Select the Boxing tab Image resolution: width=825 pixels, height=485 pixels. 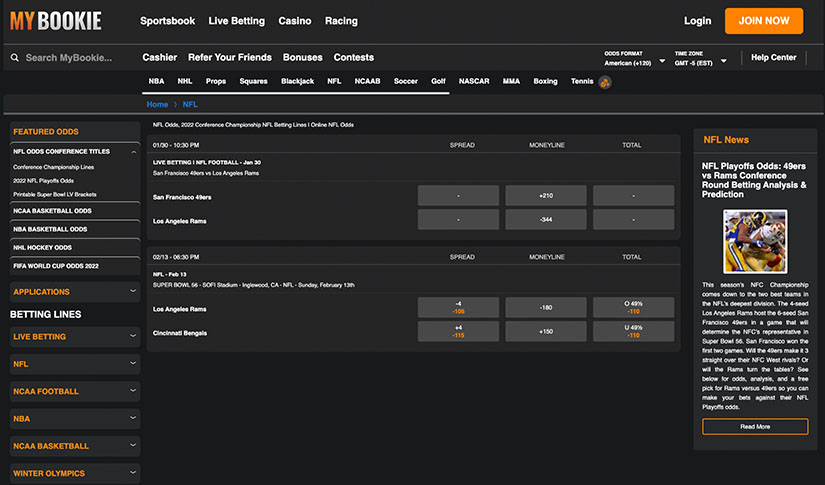click(x=545, y=81)
